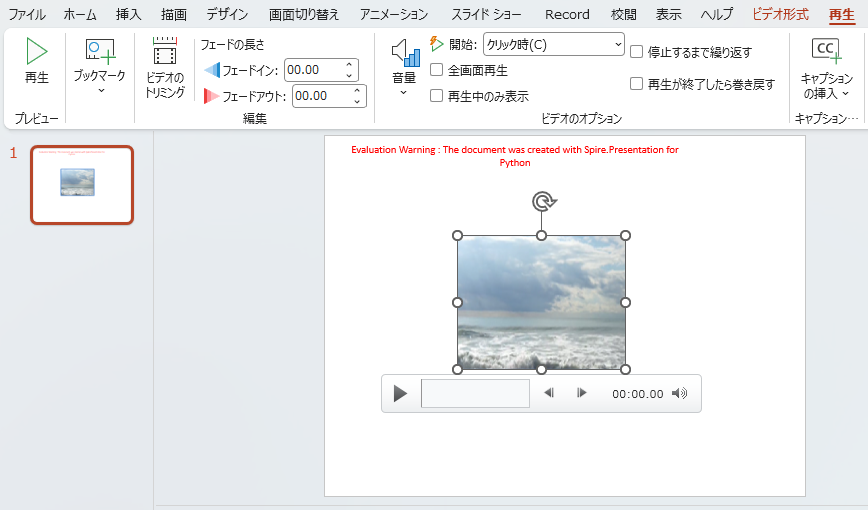This screenshot has width=868, height=510.
Task: Click the top-left resize handle of video
Action: coord(457,235)
